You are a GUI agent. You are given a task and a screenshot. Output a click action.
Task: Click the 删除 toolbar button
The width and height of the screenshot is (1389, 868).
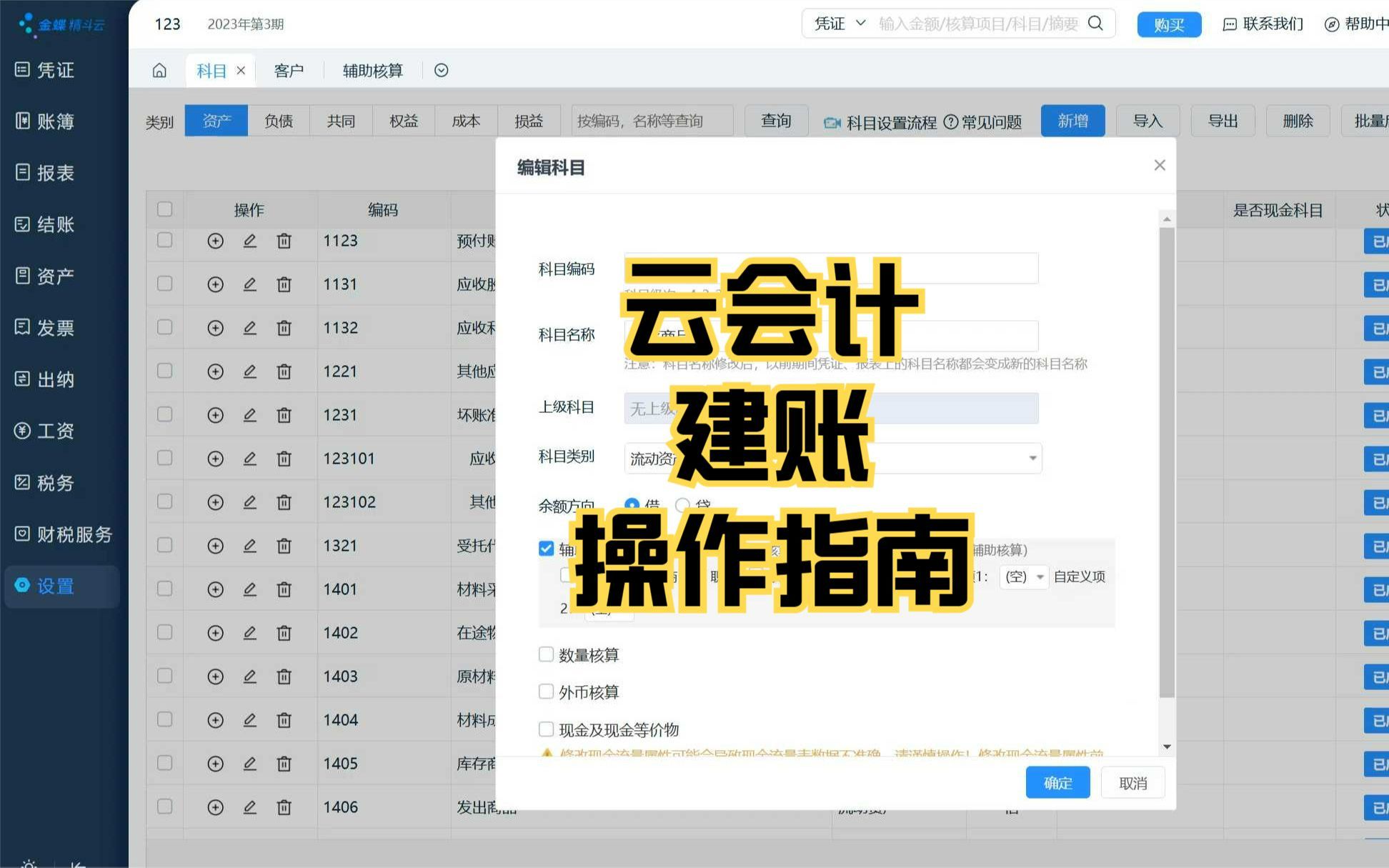click(x=1298, y=121)
